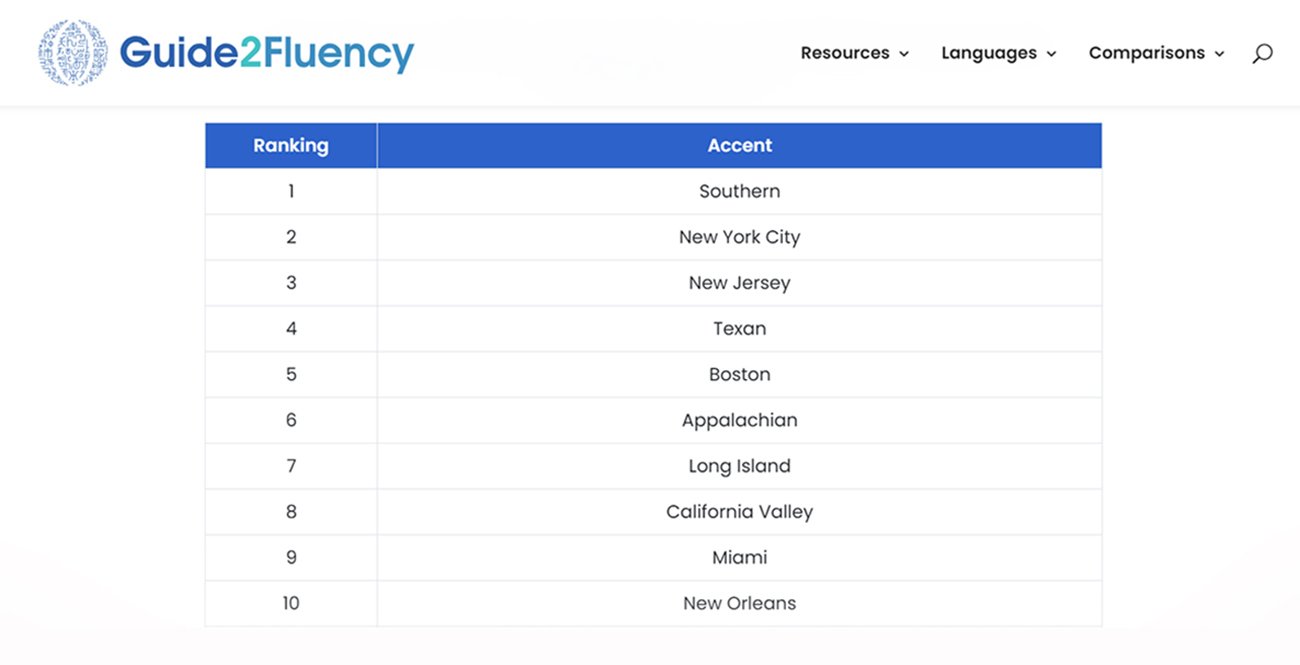Open the Resources menu item
1300x665 pixels.
point(844,53)
